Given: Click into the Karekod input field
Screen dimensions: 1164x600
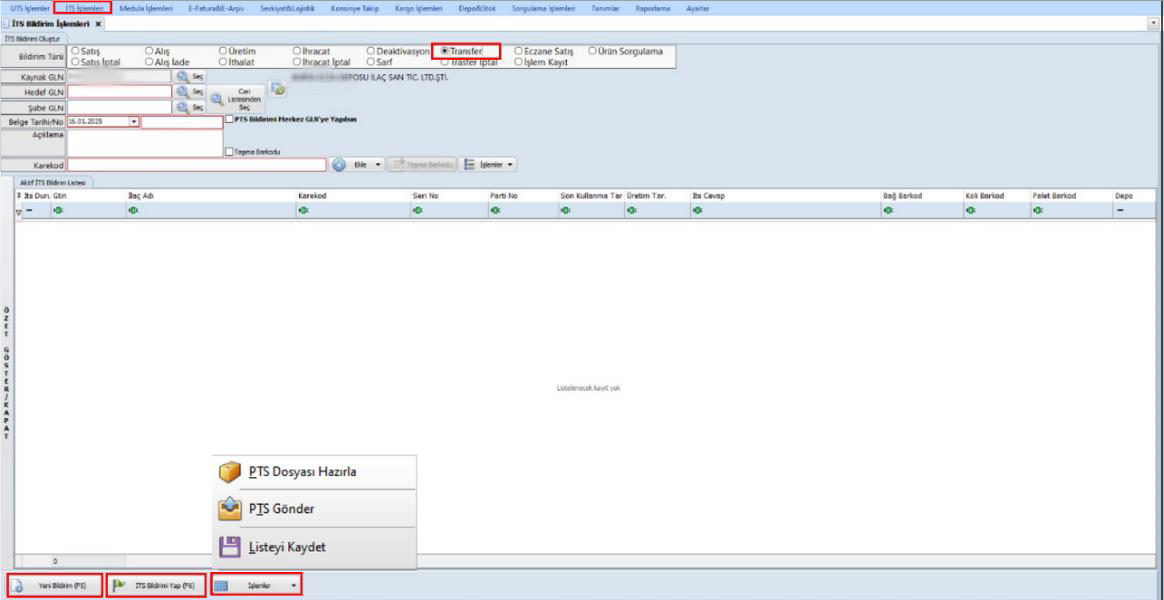Looking at the screenshot, I should [x=197, y=165].
